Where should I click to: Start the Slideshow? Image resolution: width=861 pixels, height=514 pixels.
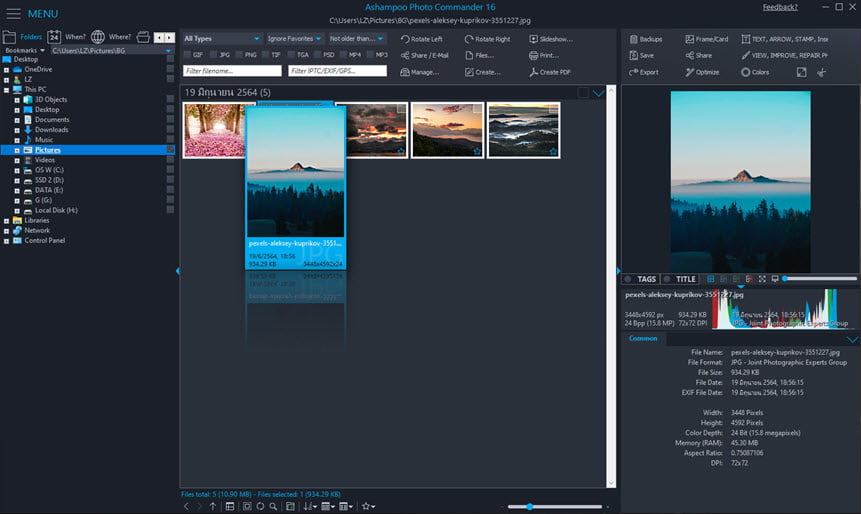point(551,39)
